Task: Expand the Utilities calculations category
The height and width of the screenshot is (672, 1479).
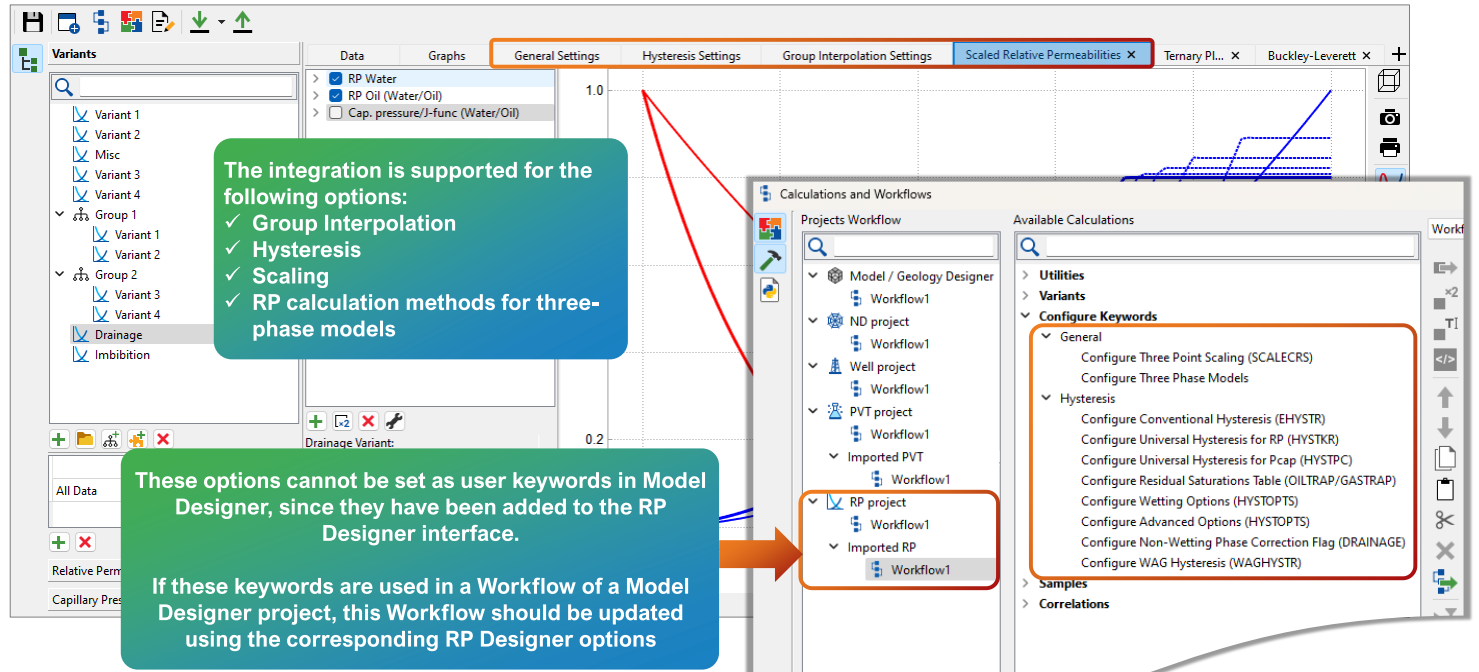Action: pos(1026,275)
